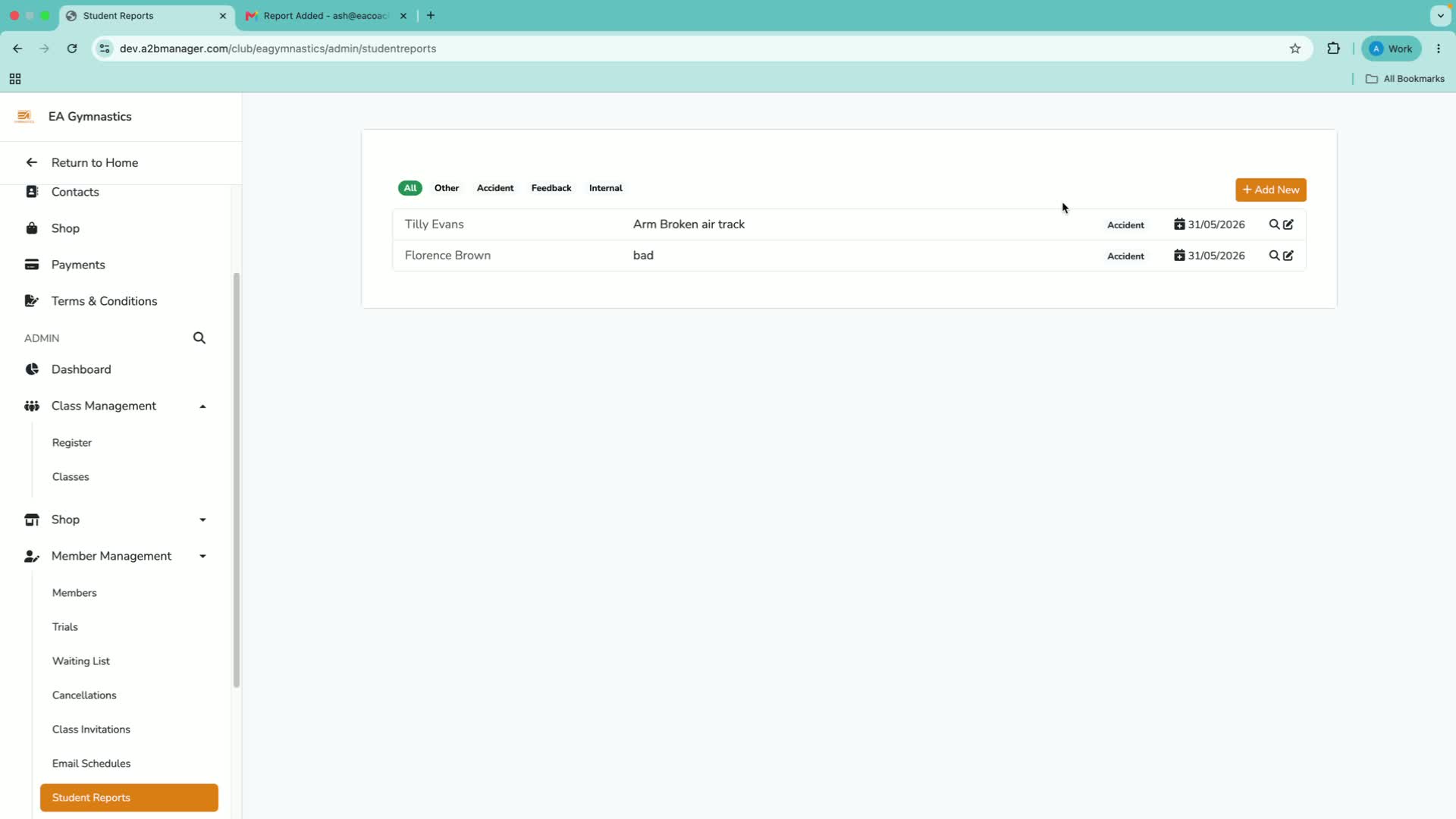Open the browser extensions puzzle icon
Screen dimensions: 1456x819
[1333, 49]
